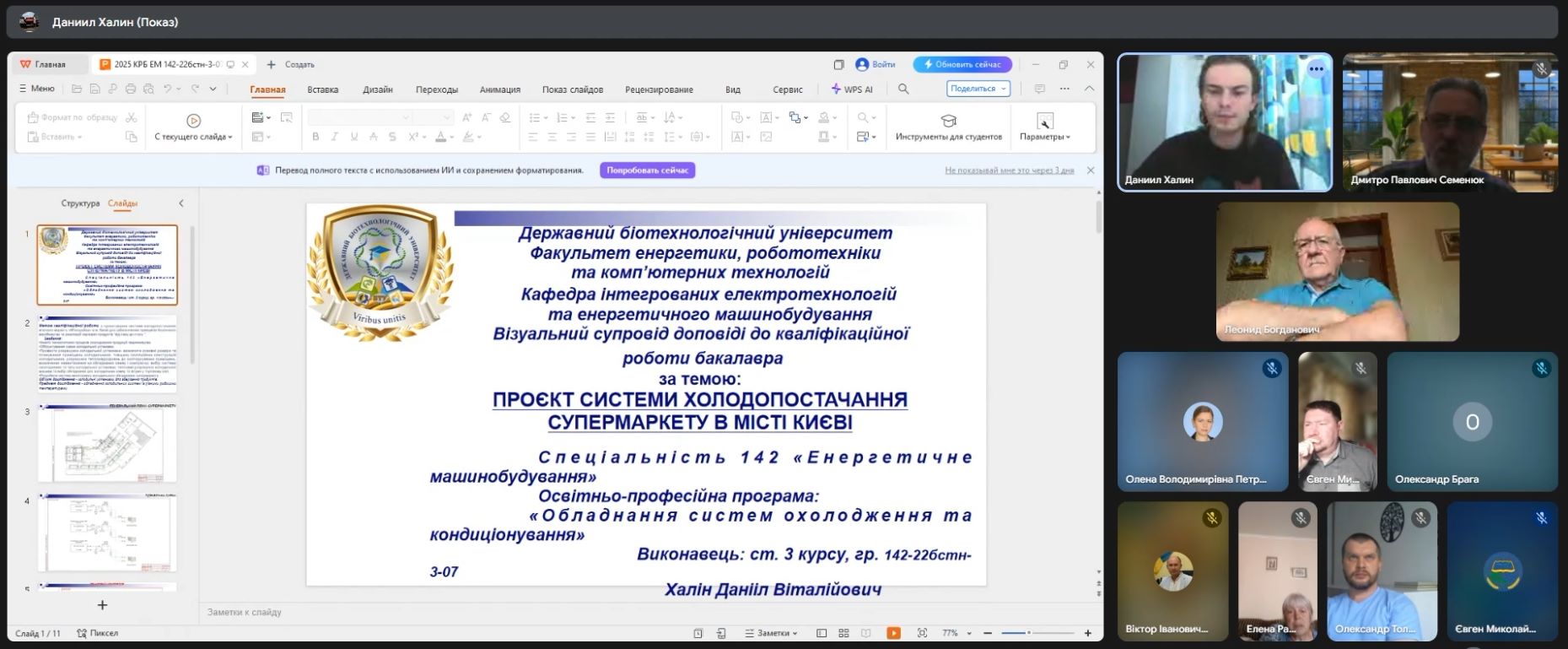This screenshot has width=1568, height=649.
Task: Switch to the Структура panel tab
Action: coord(80,203)
